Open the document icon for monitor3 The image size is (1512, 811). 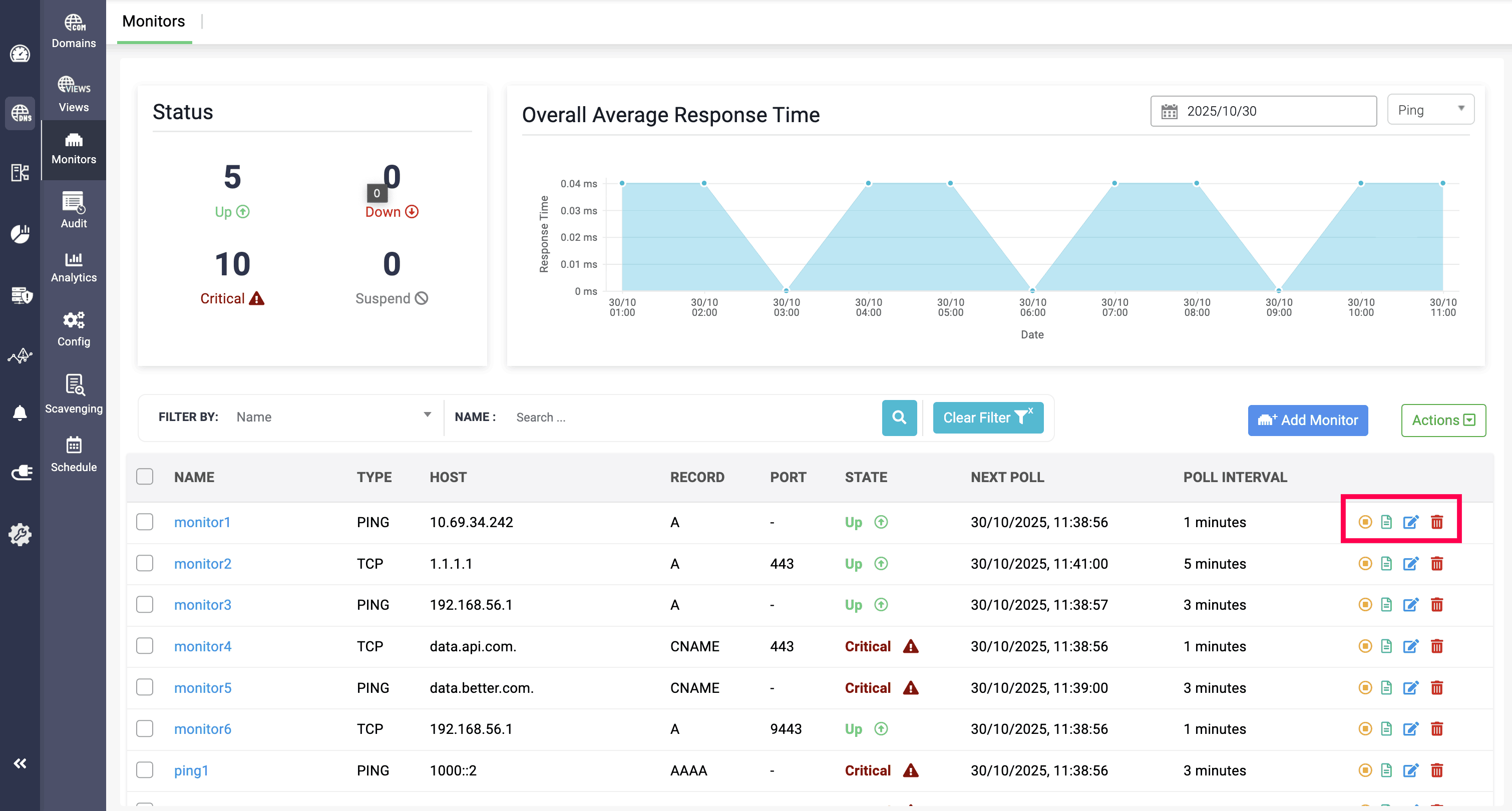pos(1386,604)
